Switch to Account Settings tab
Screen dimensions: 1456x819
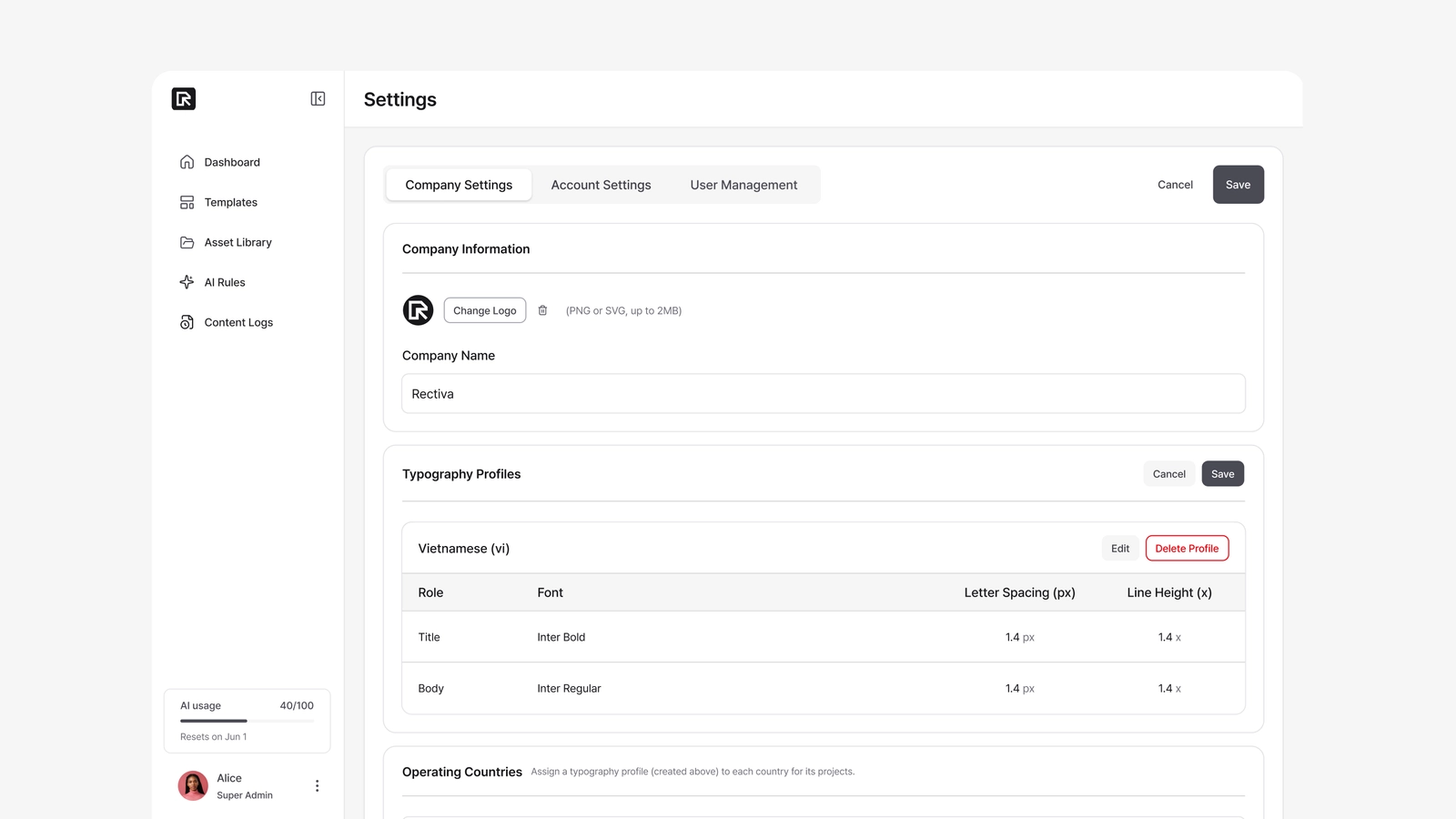(x=602, y=185)
